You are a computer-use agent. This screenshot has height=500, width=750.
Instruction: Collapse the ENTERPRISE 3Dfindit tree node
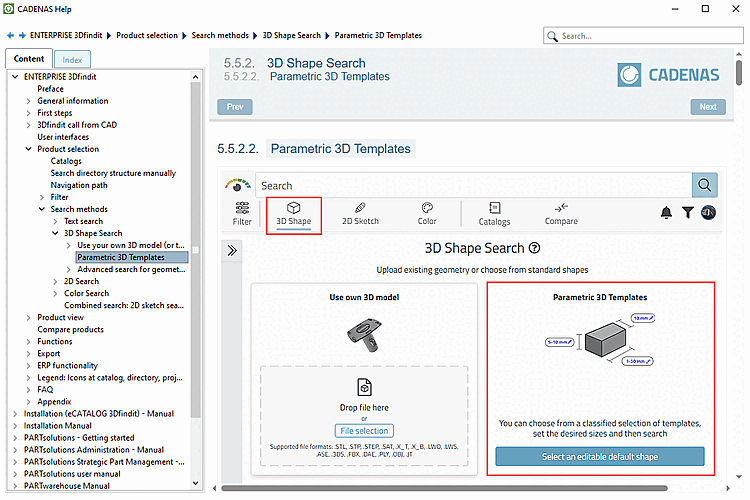[x=15, y=77]
